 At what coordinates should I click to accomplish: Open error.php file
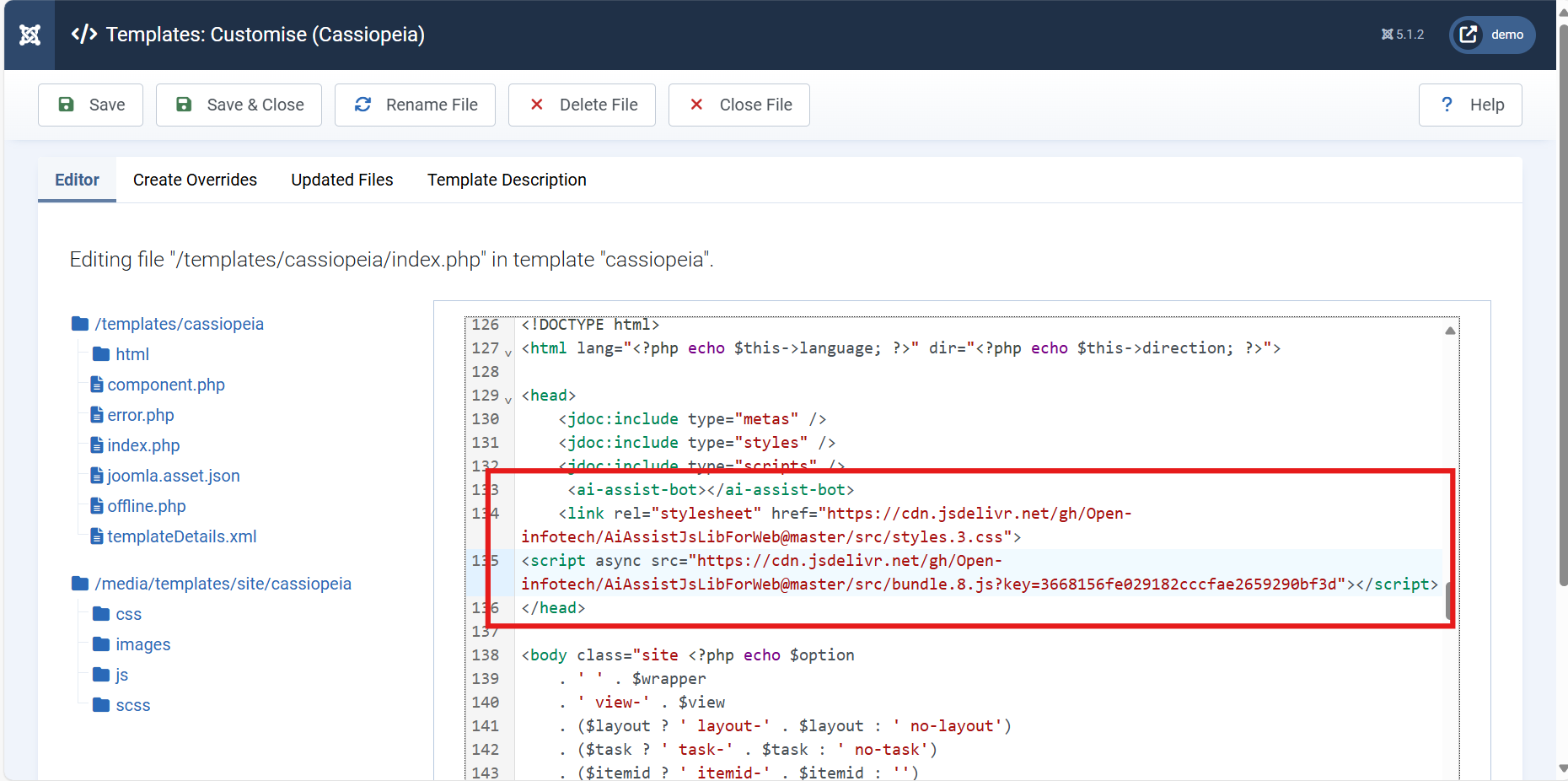(x=141, y=415)
